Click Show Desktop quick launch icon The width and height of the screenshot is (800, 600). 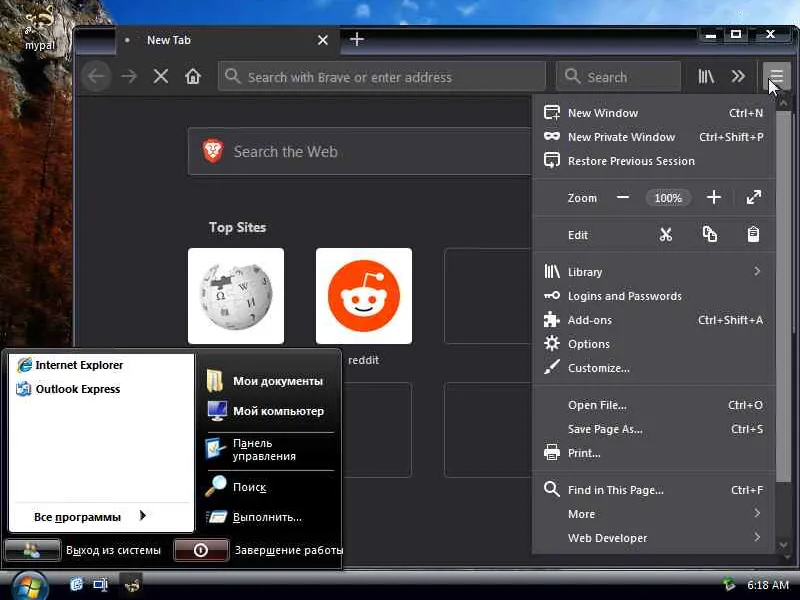click(101, 584)
